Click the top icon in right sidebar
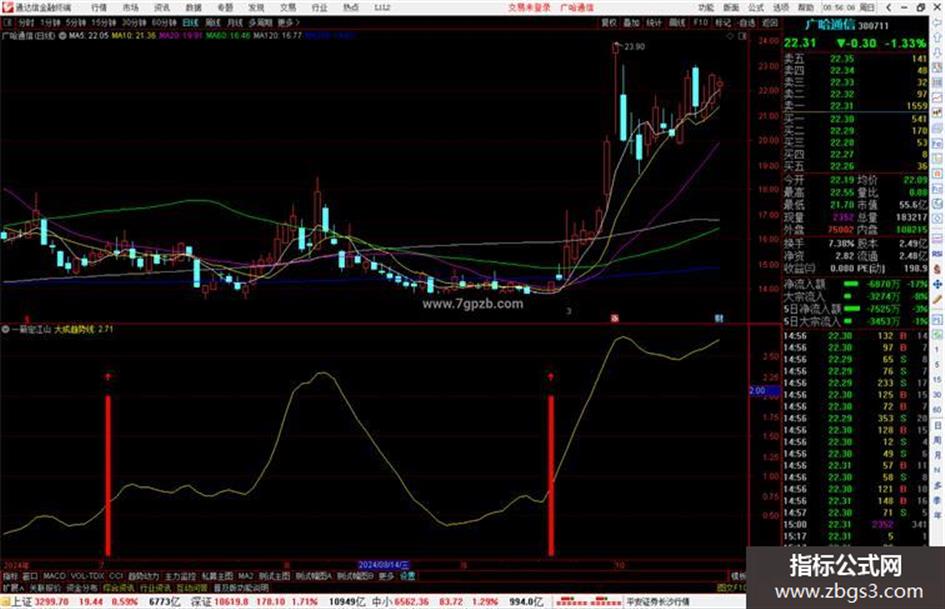 click(938, 23)
